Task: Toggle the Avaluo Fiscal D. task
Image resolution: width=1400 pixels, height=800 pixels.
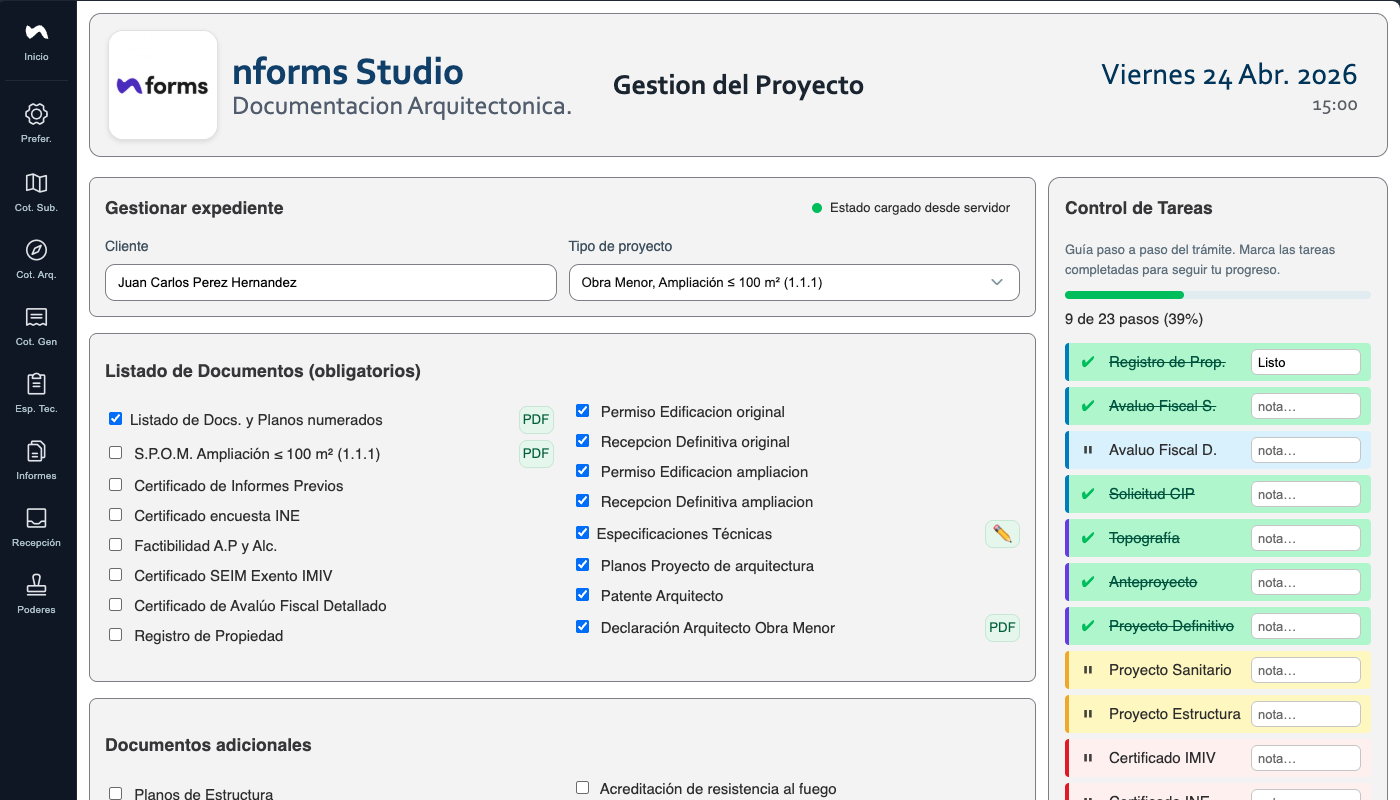Action: pos(1088,450)
